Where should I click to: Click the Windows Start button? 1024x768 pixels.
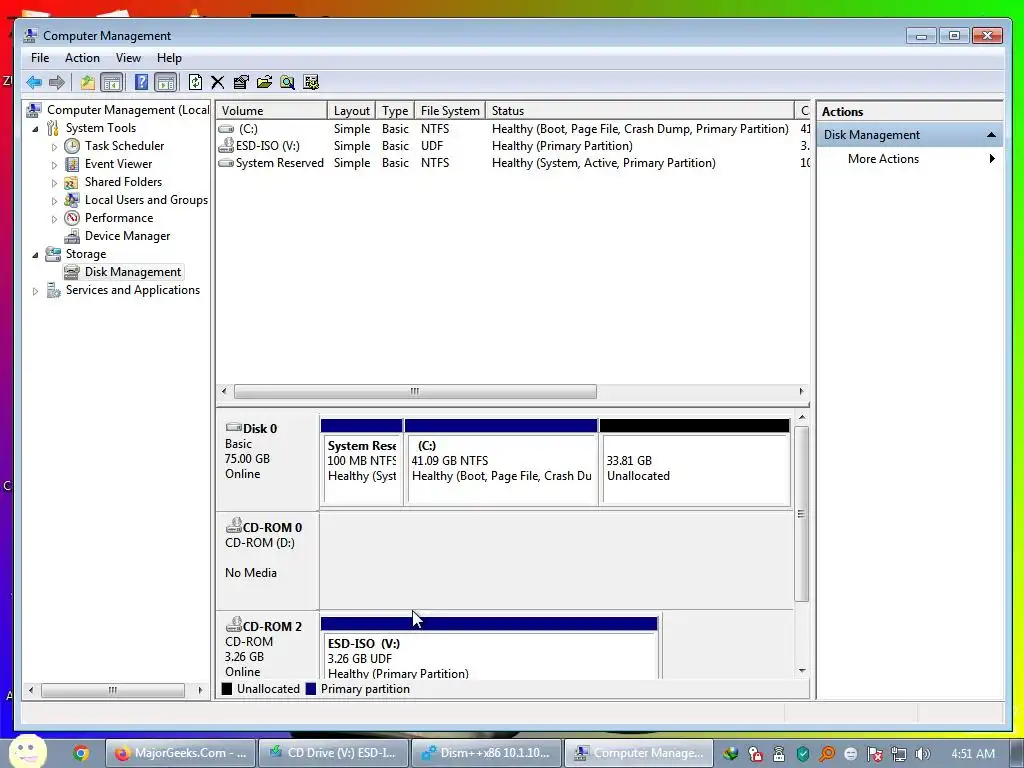tap(28, 752)
